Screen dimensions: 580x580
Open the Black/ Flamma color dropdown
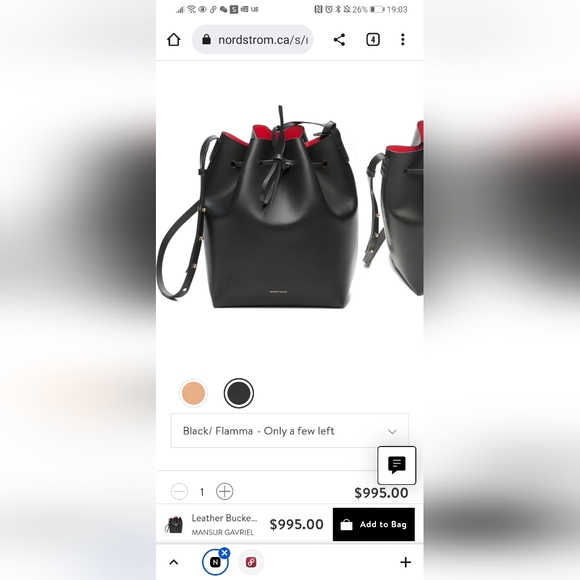tap(290, 431)
